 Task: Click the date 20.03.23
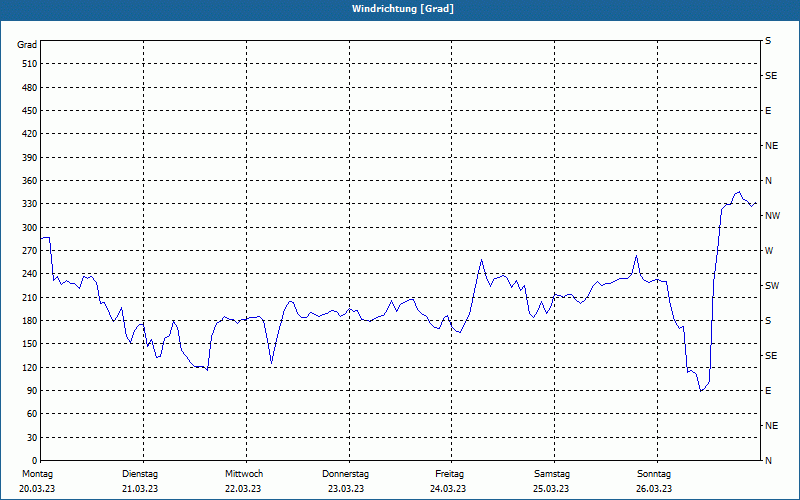(x=37, y=489)
